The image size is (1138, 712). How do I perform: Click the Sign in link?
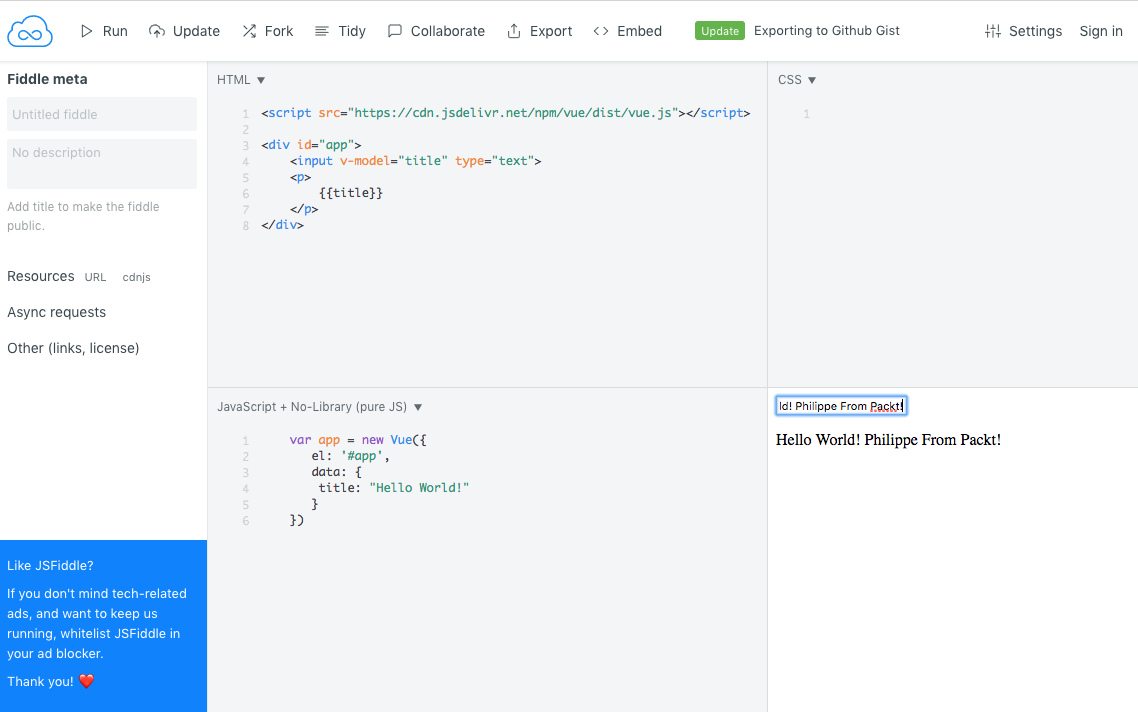point(1100,31)
